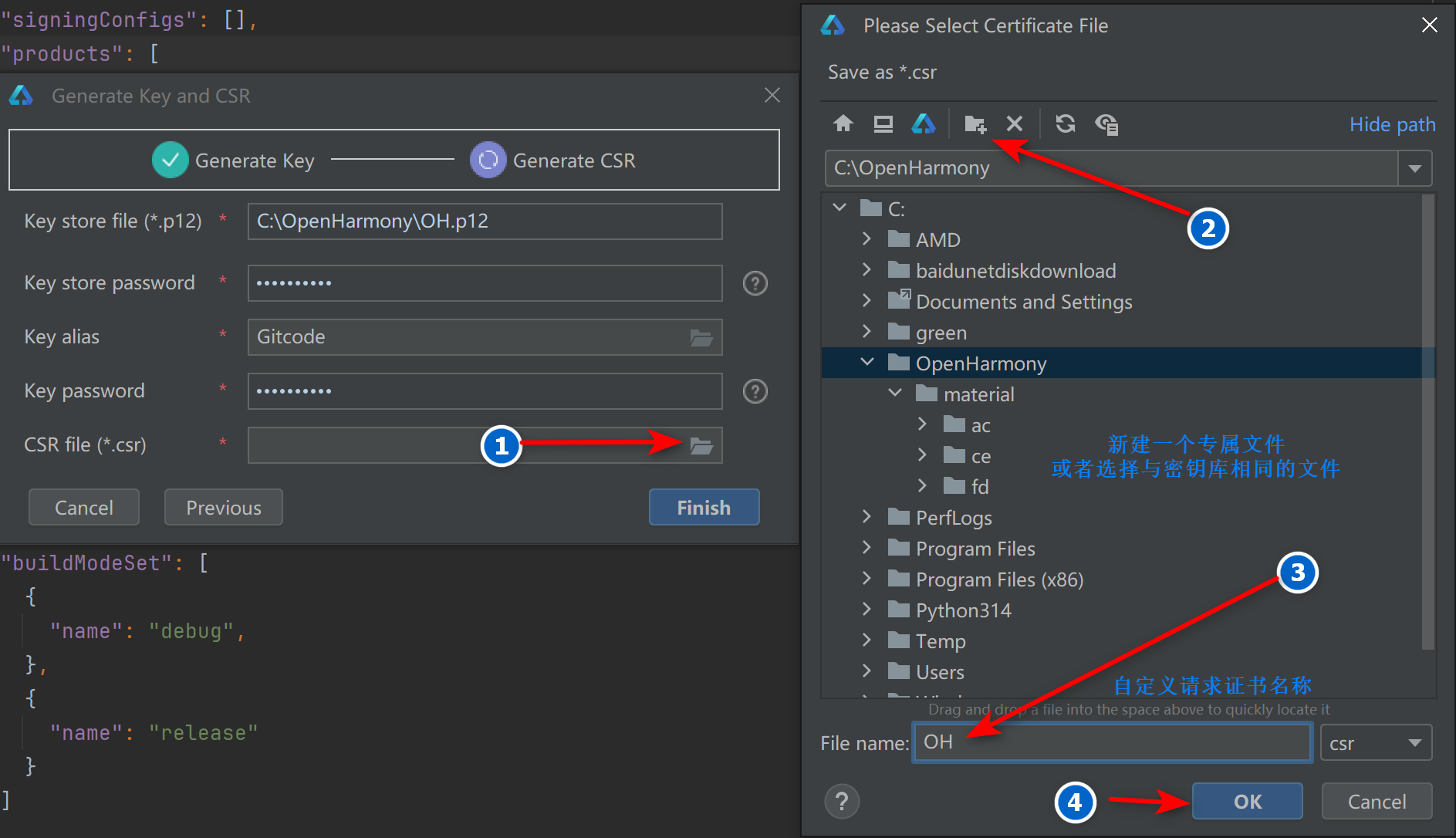The image size is (1456, 838).
Task: Open help in certificate file dialog
Action: (842, 802)
